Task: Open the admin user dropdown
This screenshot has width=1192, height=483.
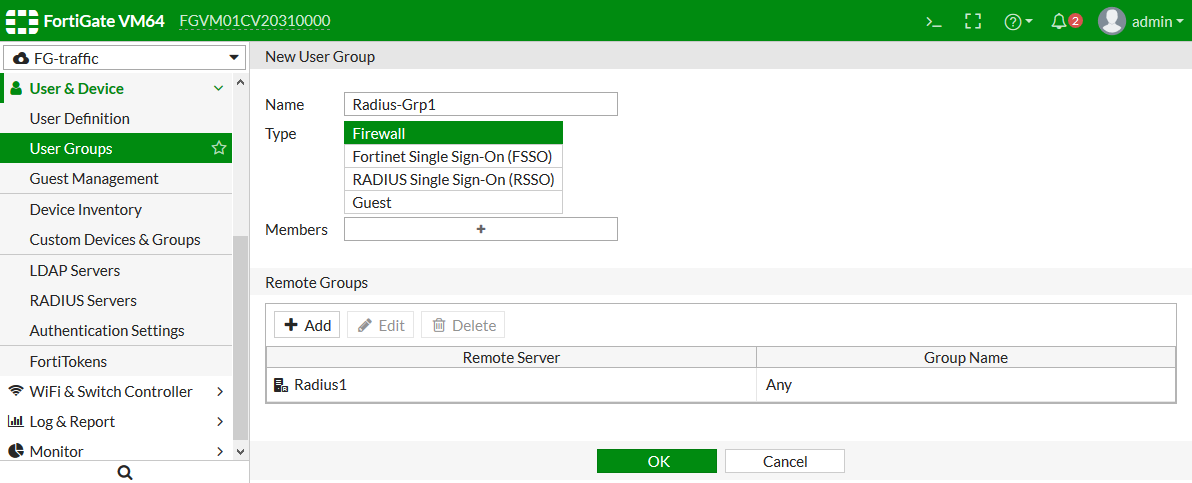Action: click(x=1139, y=21)
